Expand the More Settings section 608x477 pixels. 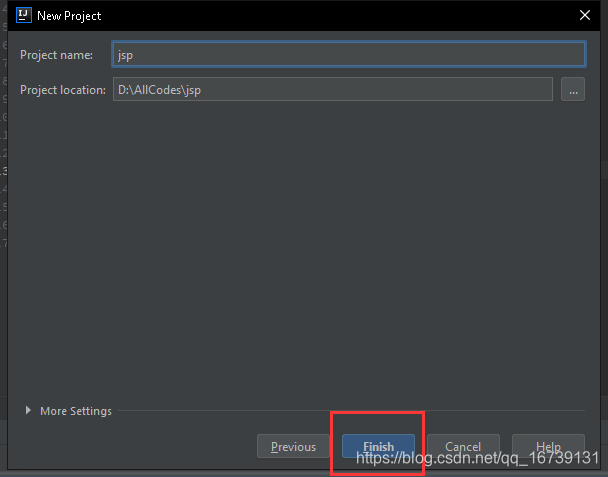coord(28,410)
